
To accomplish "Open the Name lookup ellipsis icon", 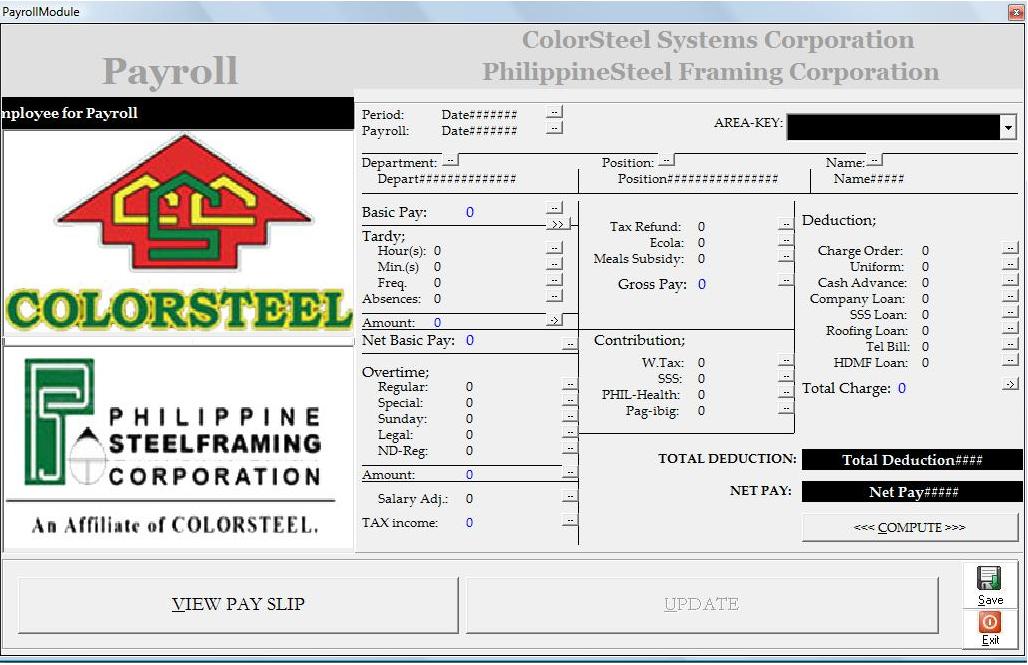I will [x=875, y=158].
